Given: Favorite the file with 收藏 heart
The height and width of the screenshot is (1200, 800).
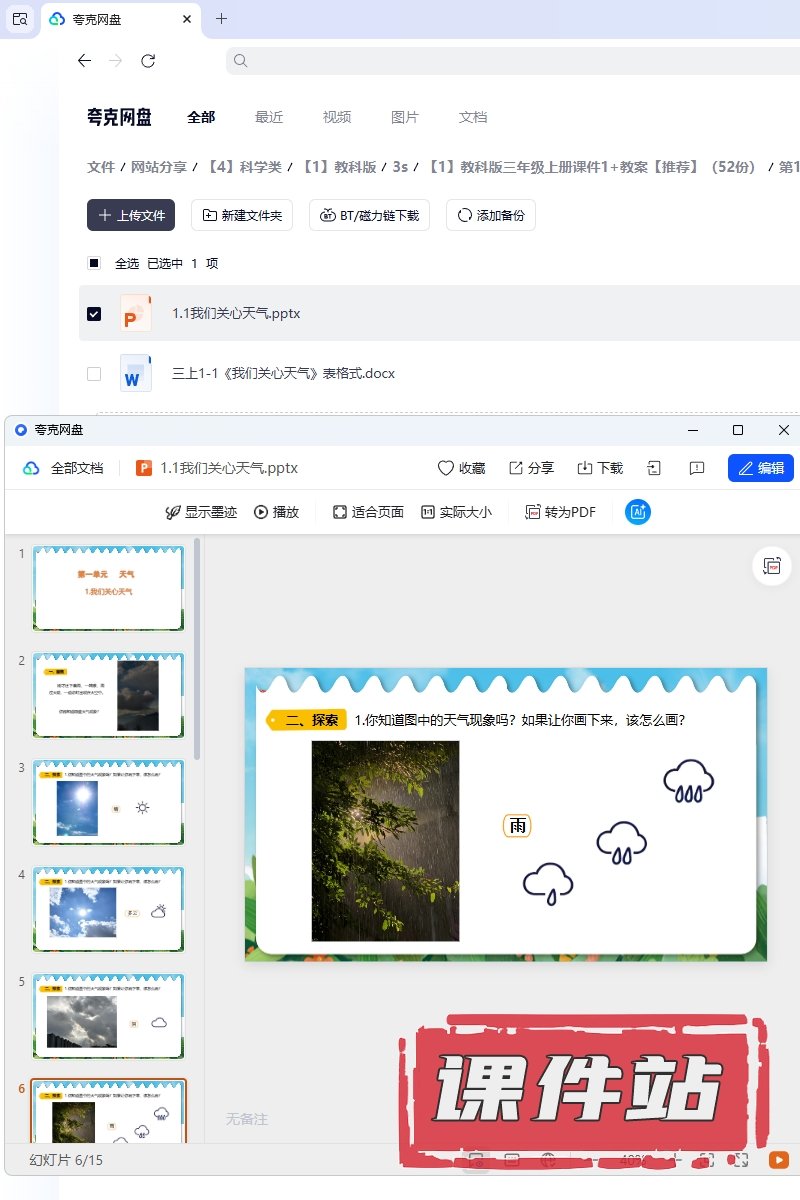Looking at the screenshot, I should (x=461, y=468).
